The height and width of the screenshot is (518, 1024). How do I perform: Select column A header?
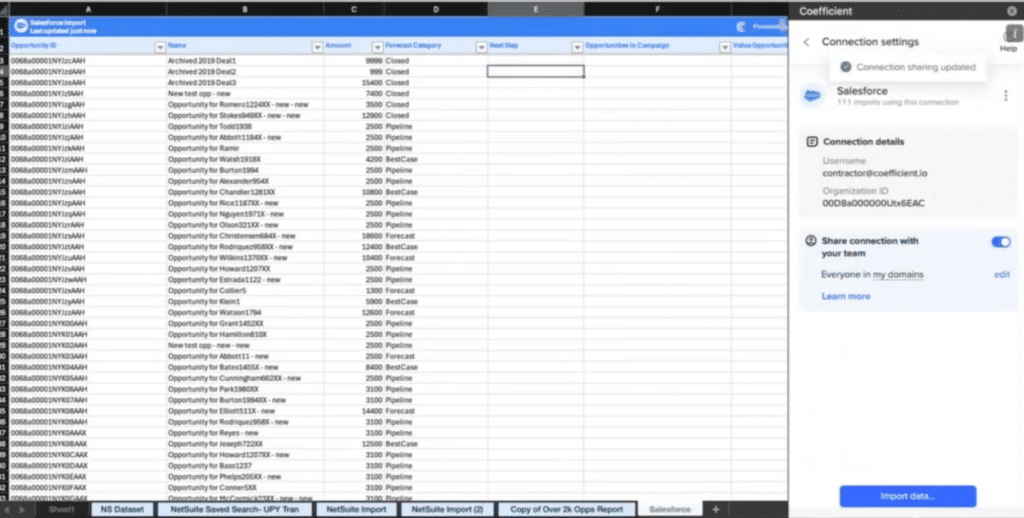click(88, 9)
